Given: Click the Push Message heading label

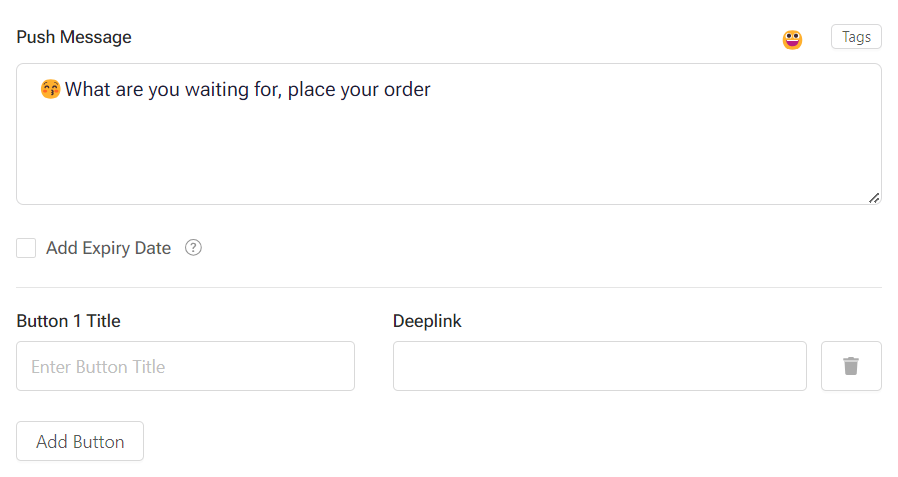Looking at the screenshot, I should tap(74, 38).
